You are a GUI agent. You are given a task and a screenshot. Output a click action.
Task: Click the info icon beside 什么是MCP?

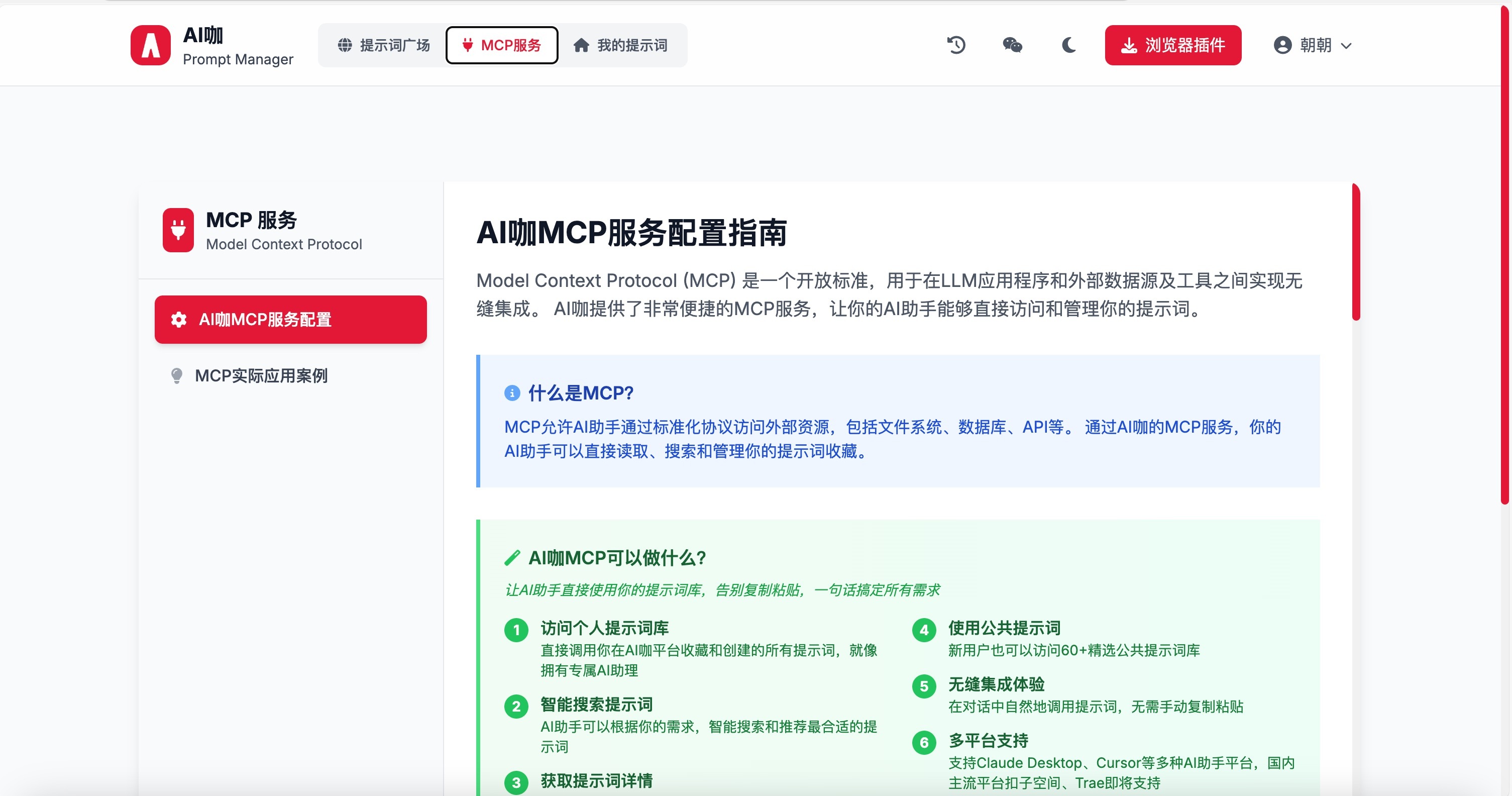pos(512,392)
